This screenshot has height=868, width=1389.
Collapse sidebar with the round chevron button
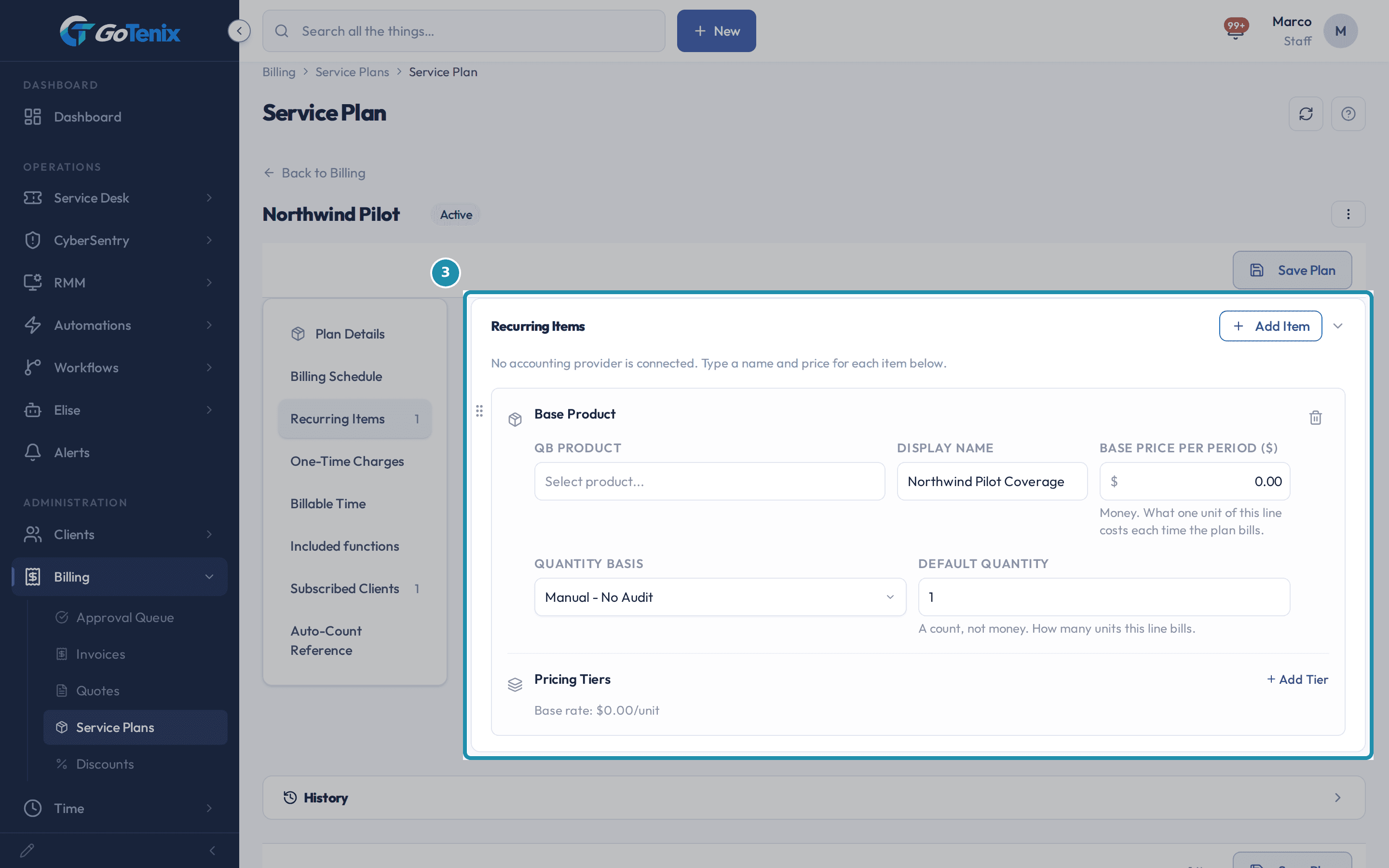239,30
